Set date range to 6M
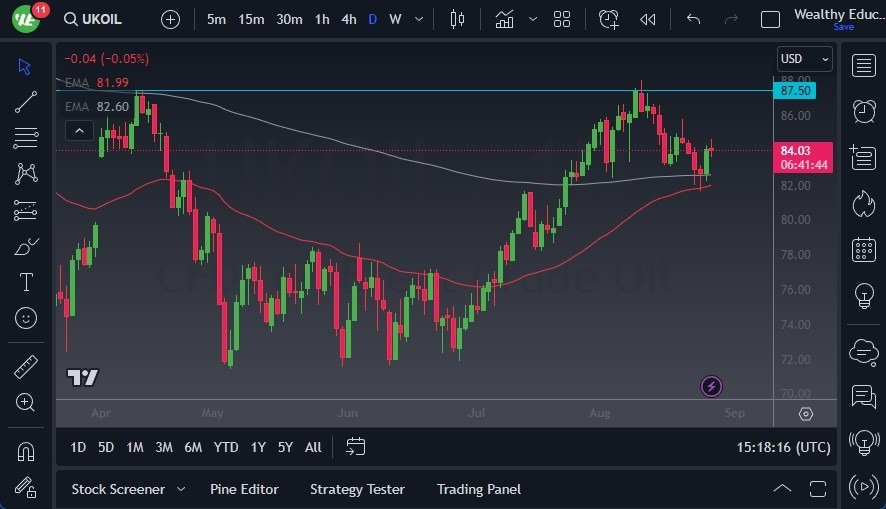The image size is (886, 509). [x=193, y=447]
